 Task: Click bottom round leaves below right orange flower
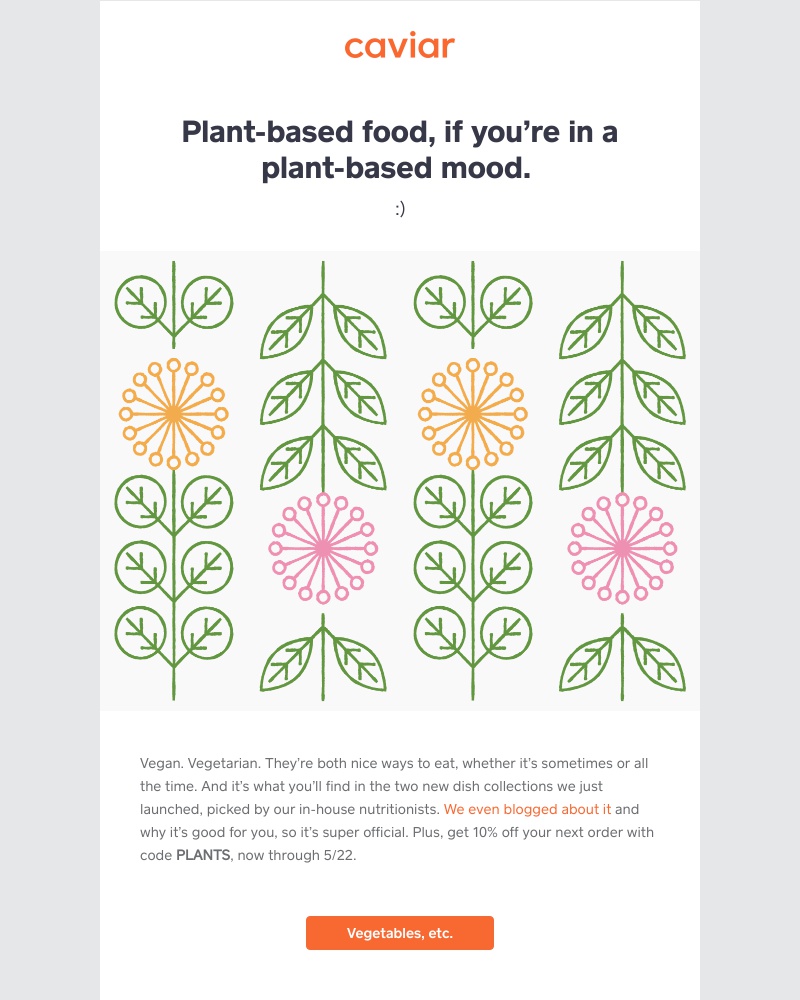coord(472,635)
